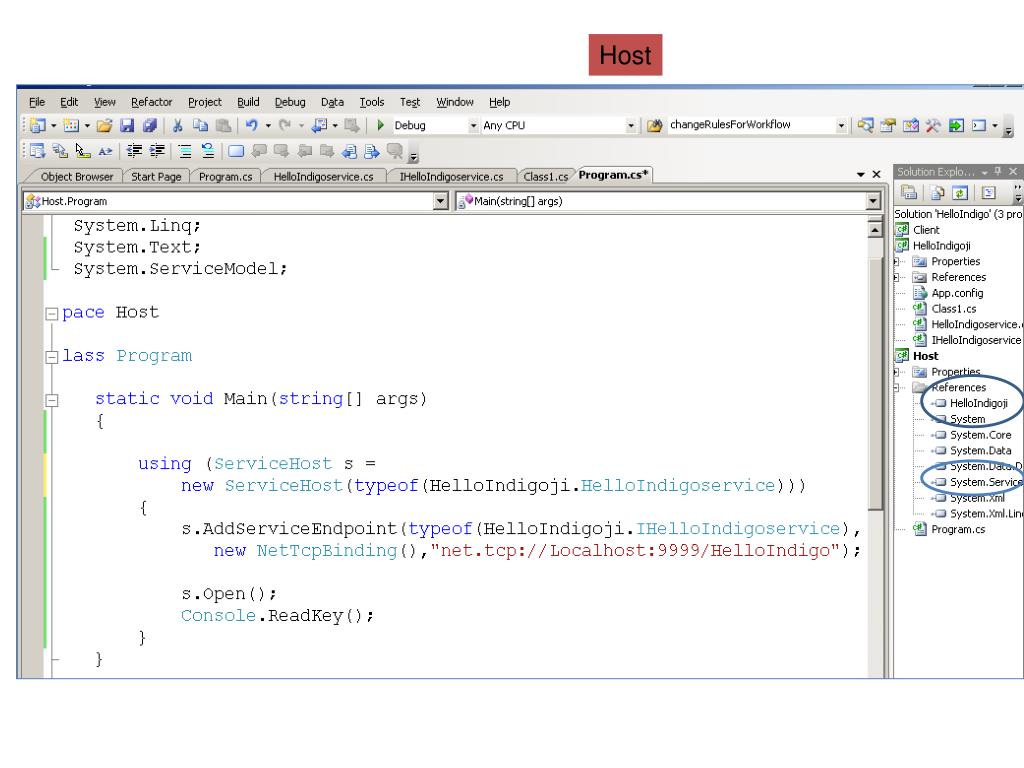Click the Find in Files icon

[654, 125]
